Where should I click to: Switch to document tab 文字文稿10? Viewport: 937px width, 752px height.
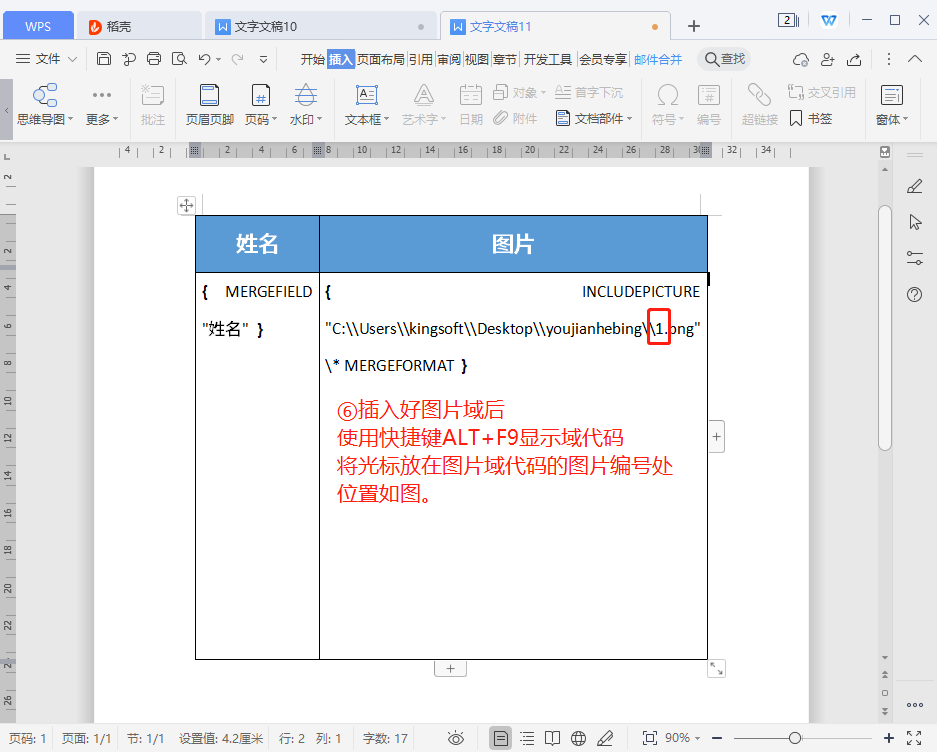(320, 26)
